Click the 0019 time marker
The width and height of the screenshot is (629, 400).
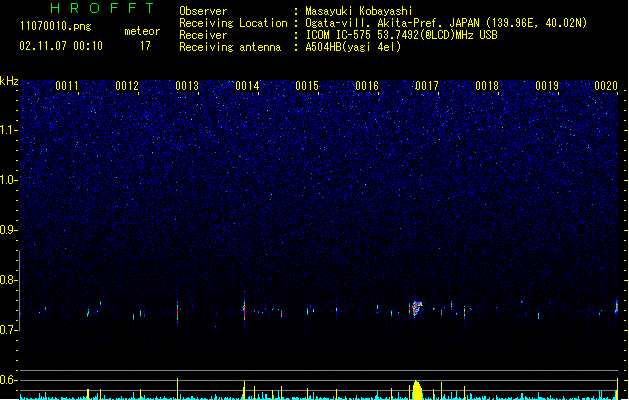tap(547, 86)
